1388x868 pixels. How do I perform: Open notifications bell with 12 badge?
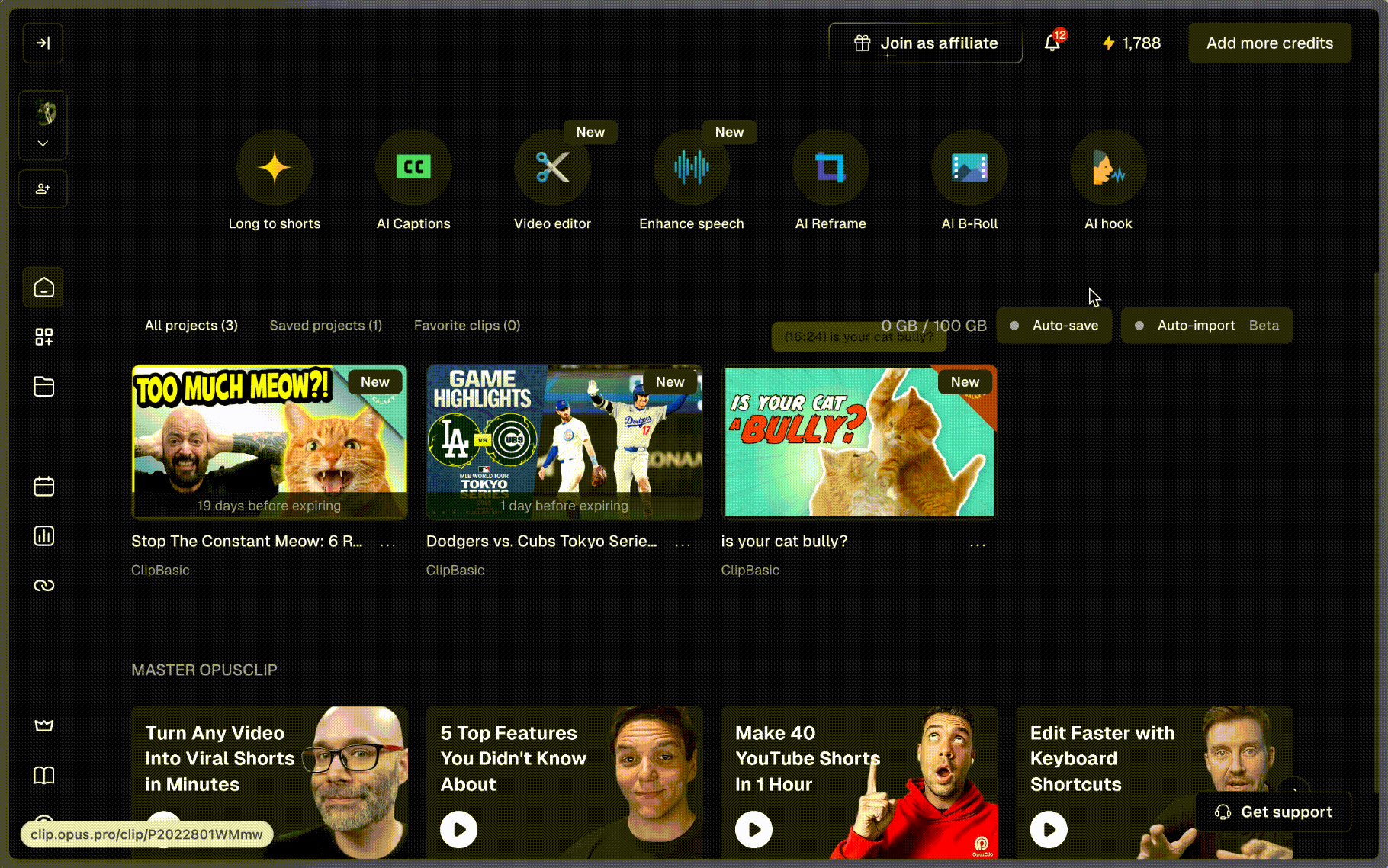[1053, 43]
